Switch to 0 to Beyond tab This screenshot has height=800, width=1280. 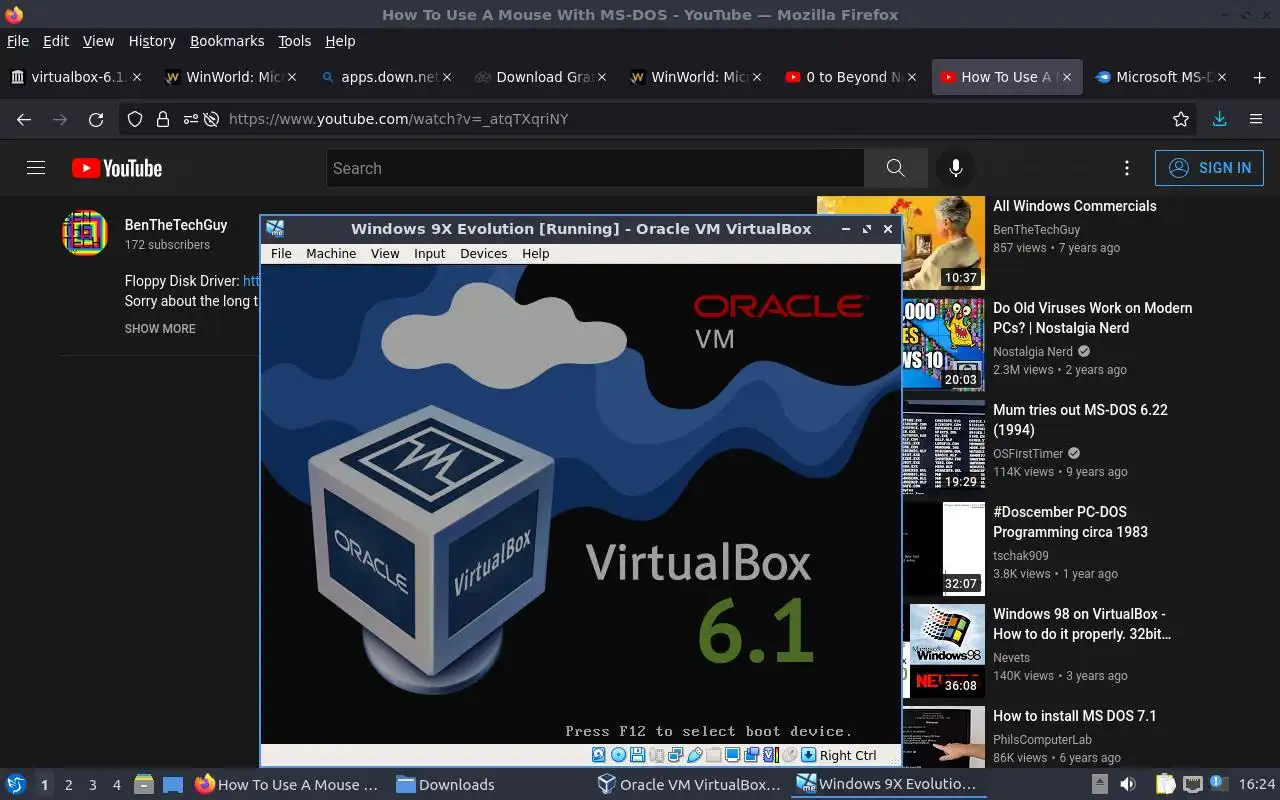click(850, 77)
